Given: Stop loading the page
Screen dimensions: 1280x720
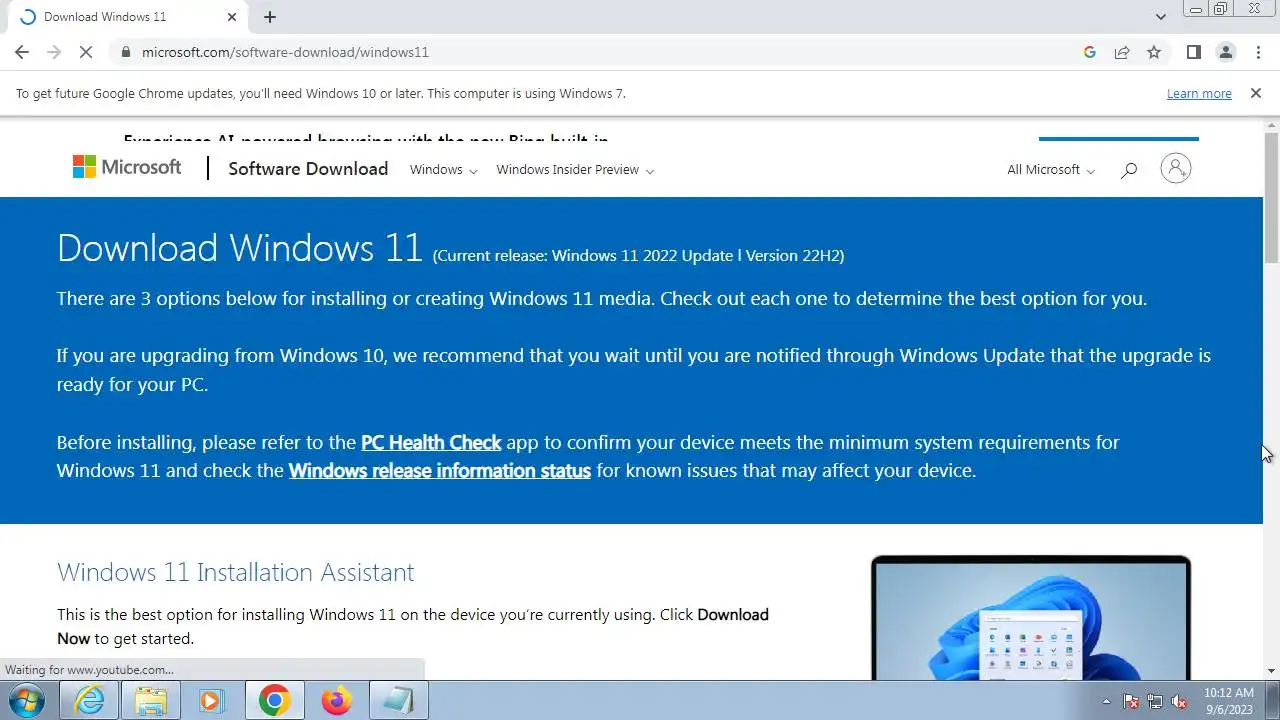Looking at the screenshot, I should (86, 52).
